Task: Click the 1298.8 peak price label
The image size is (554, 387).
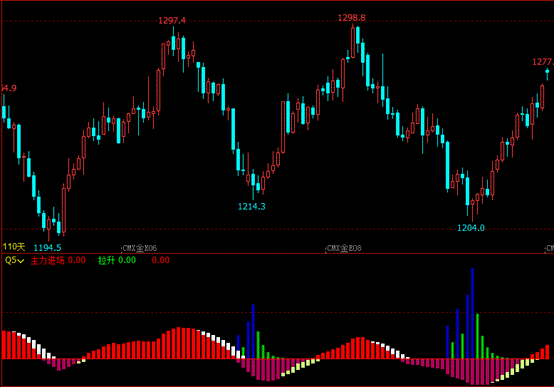Action: 352,18
